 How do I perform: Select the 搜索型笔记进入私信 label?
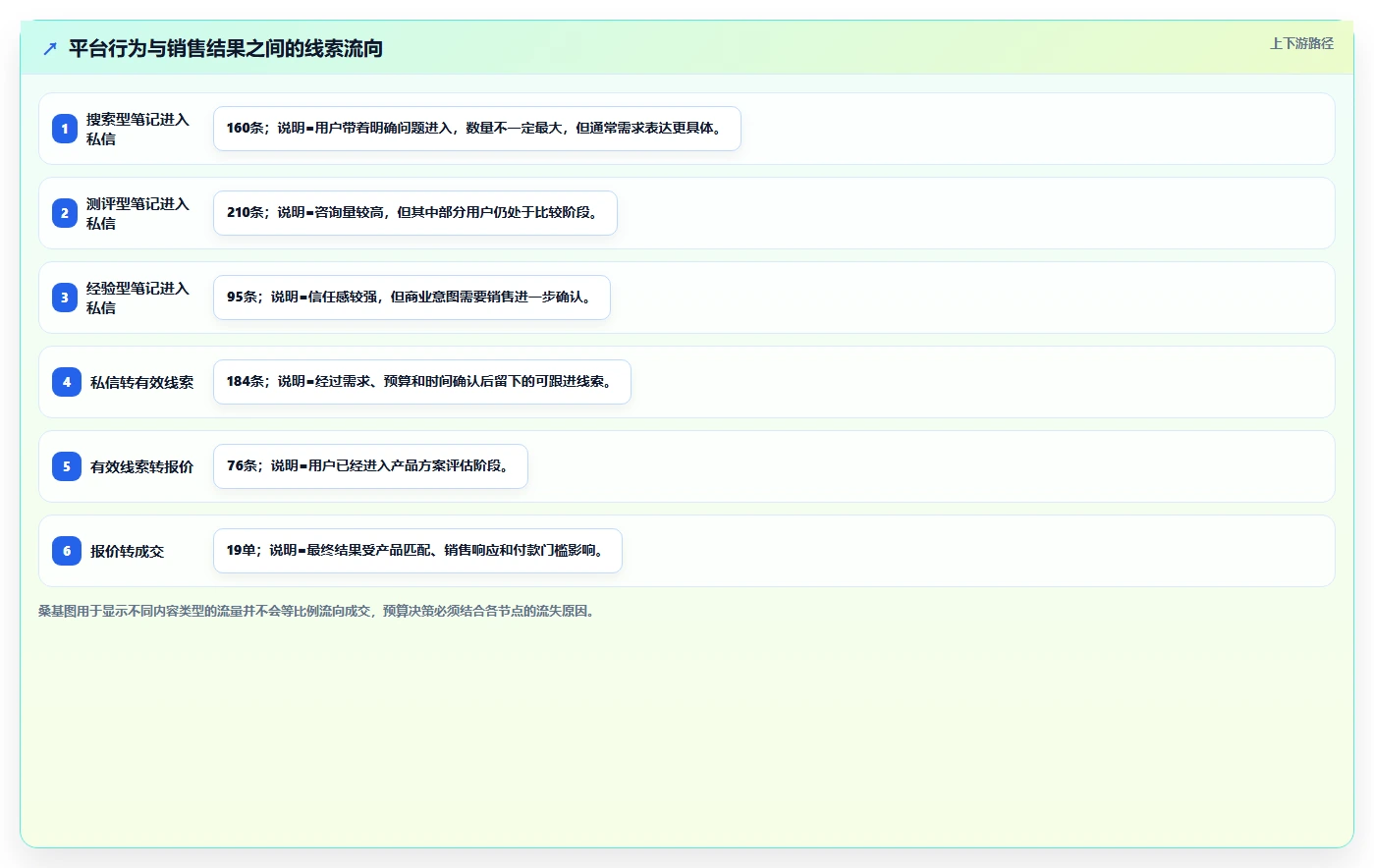(x=137, y=129)
